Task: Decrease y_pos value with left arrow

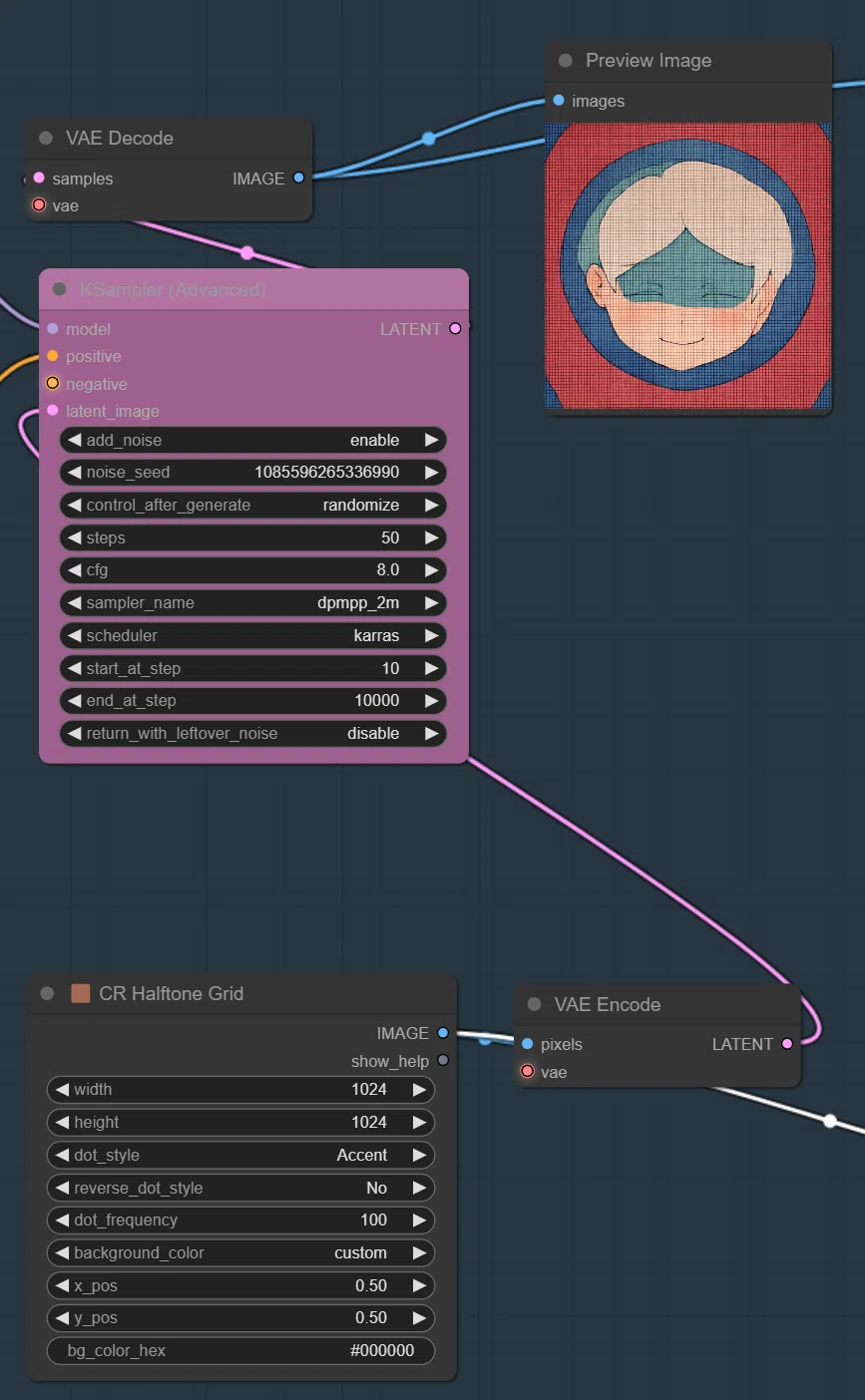Action: click(62, 1317)
